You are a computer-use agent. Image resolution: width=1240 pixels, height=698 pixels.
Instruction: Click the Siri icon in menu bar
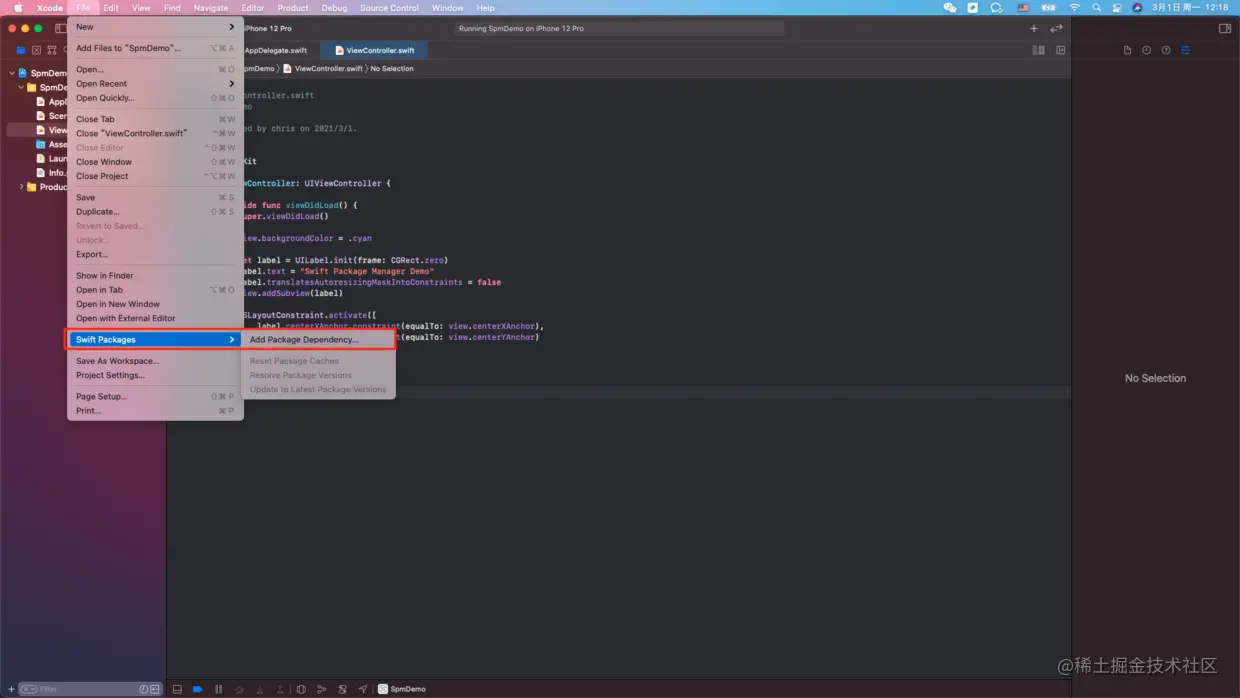[1137, 8]
